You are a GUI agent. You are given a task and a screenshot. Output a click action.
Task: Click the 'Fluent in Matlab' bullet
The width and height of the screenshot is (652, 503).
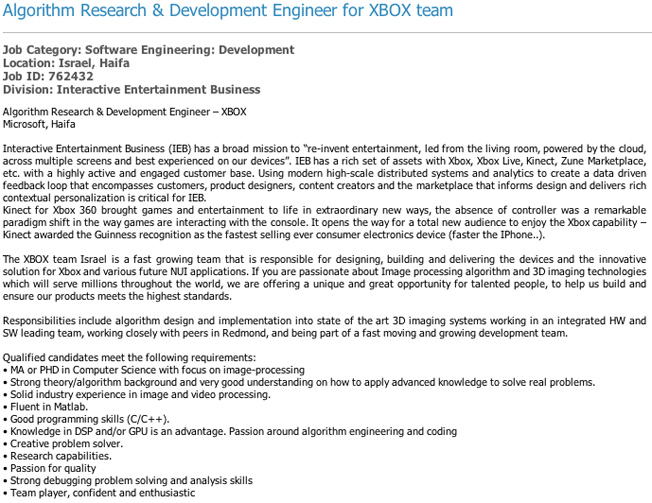[45, 407]
